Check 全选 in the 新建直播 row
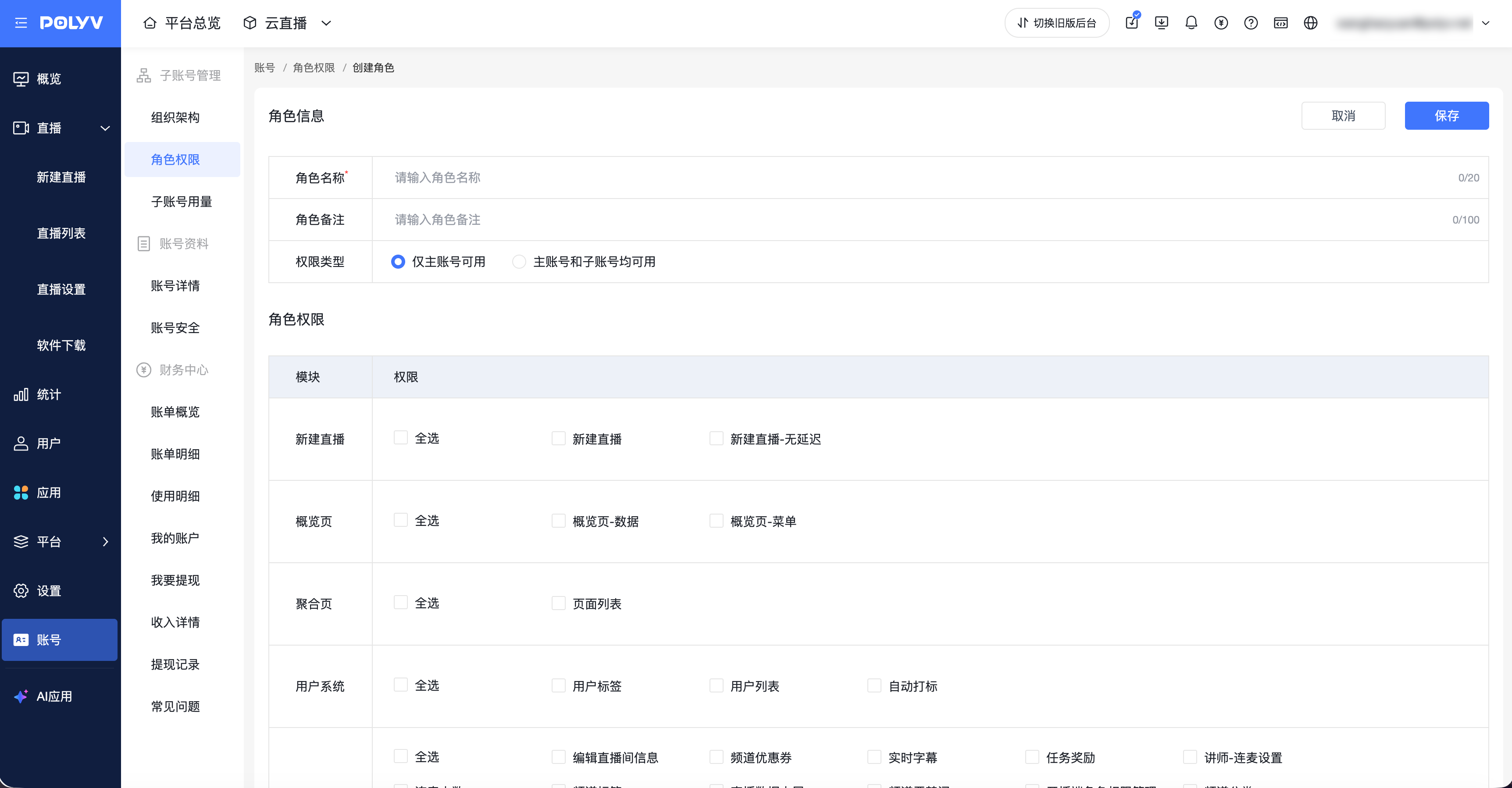 pos(401,438)
